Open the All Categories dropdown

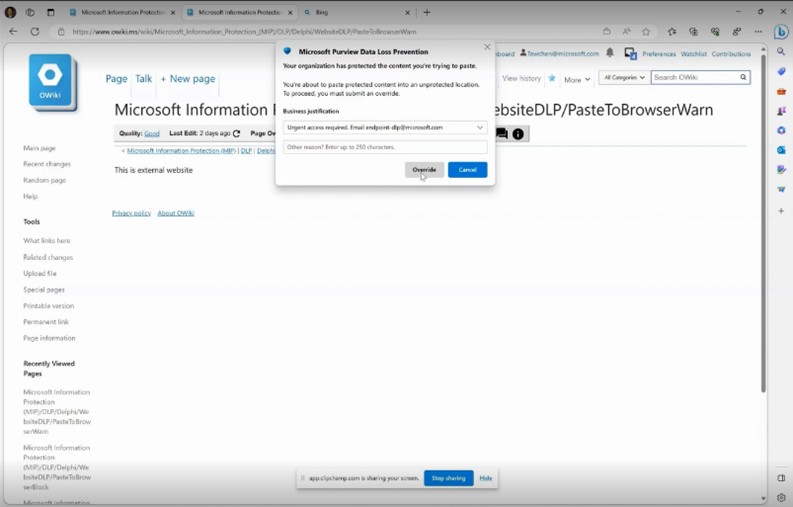625,77
